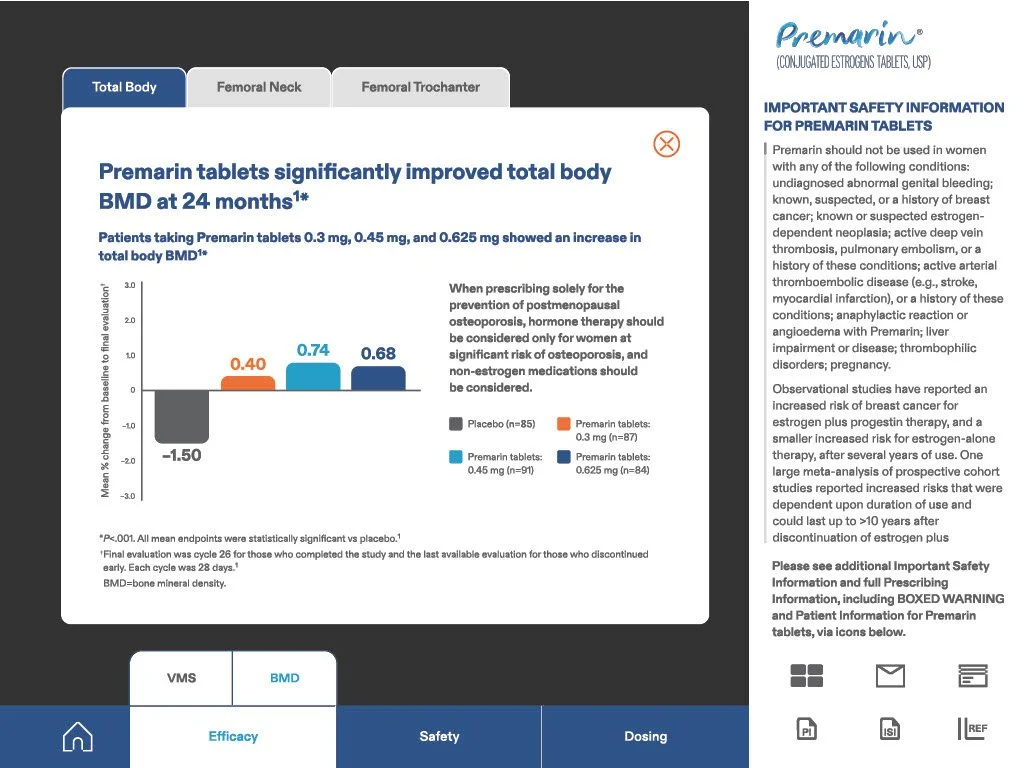
Task: Open the PI prescribing information icon
Action: tap(807, 729)
